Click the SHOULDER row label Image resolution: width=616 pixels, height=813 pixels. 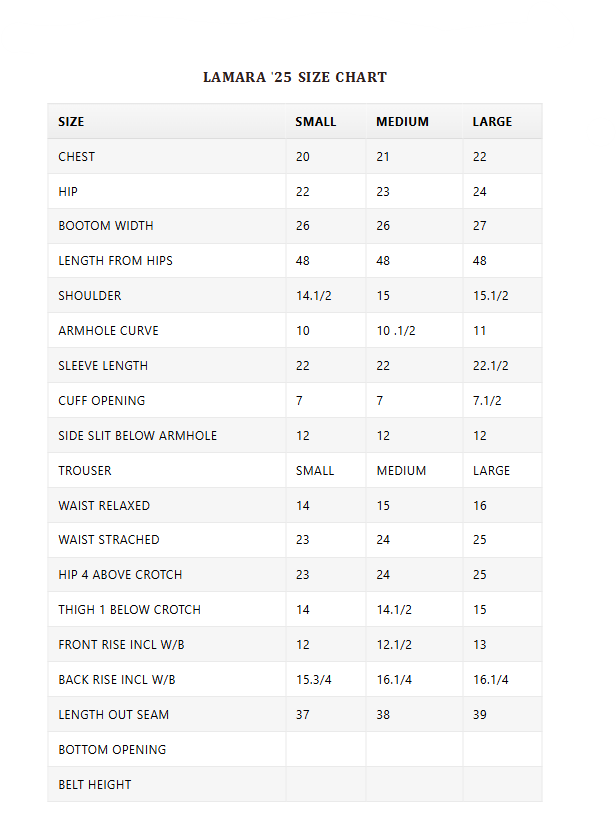point(90,296)
